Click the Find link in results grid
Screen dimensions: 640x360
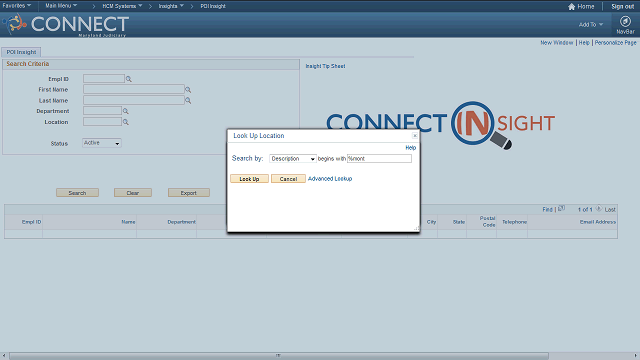click(x=547, y=209)
